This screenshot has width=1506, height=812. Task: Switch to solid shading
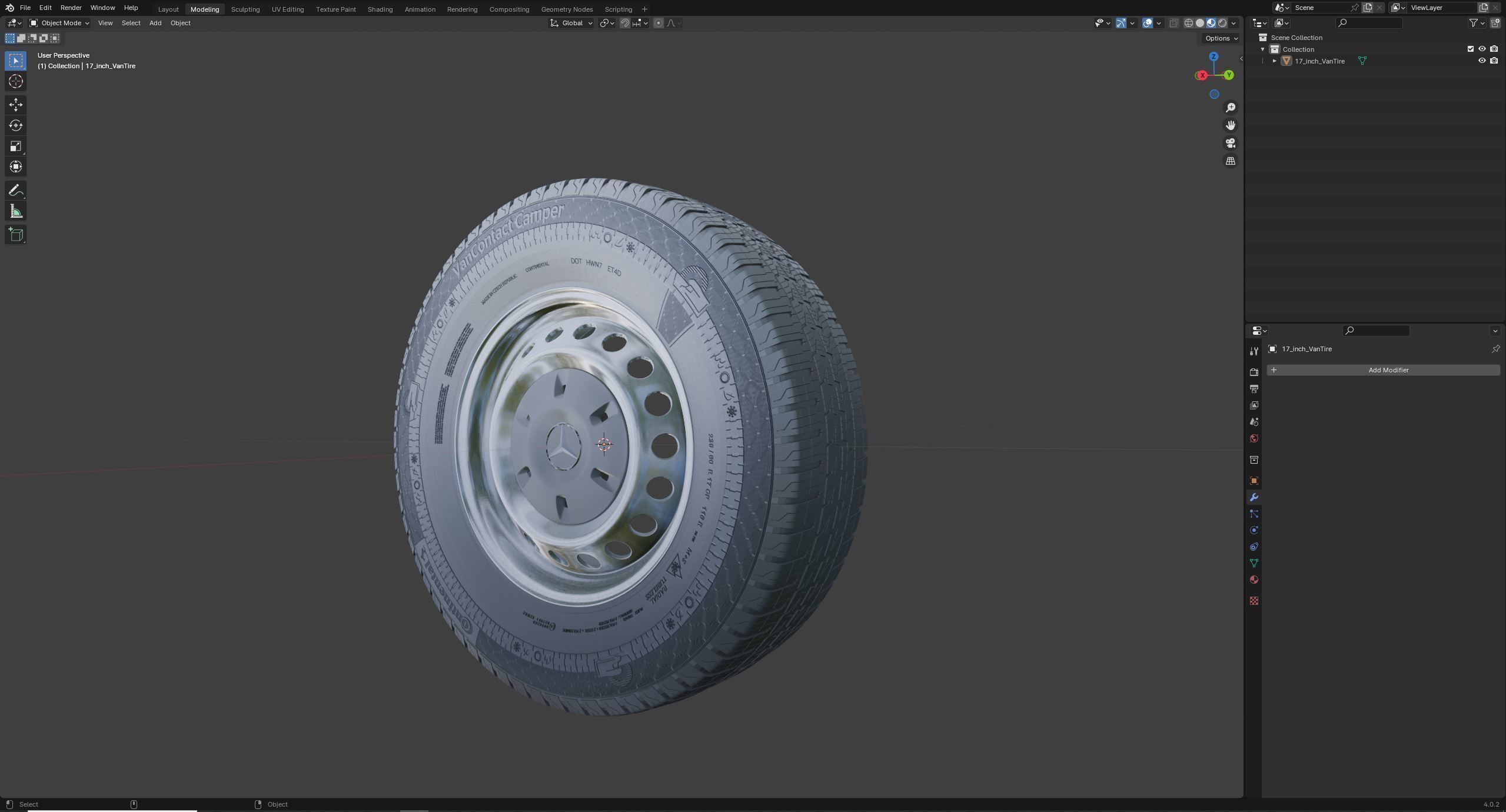tap(1199, 23)
